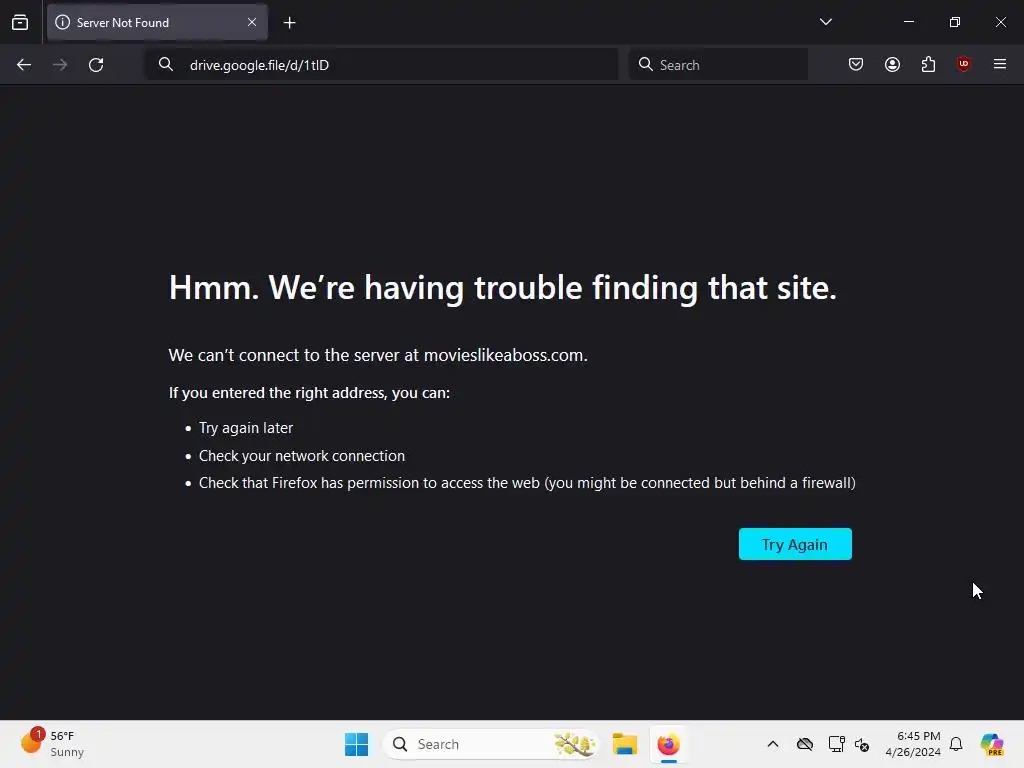Click the Firefox taskbar icon
Image resolution: width=1024 pixels, height=768 pixels.
click(668, 744)
